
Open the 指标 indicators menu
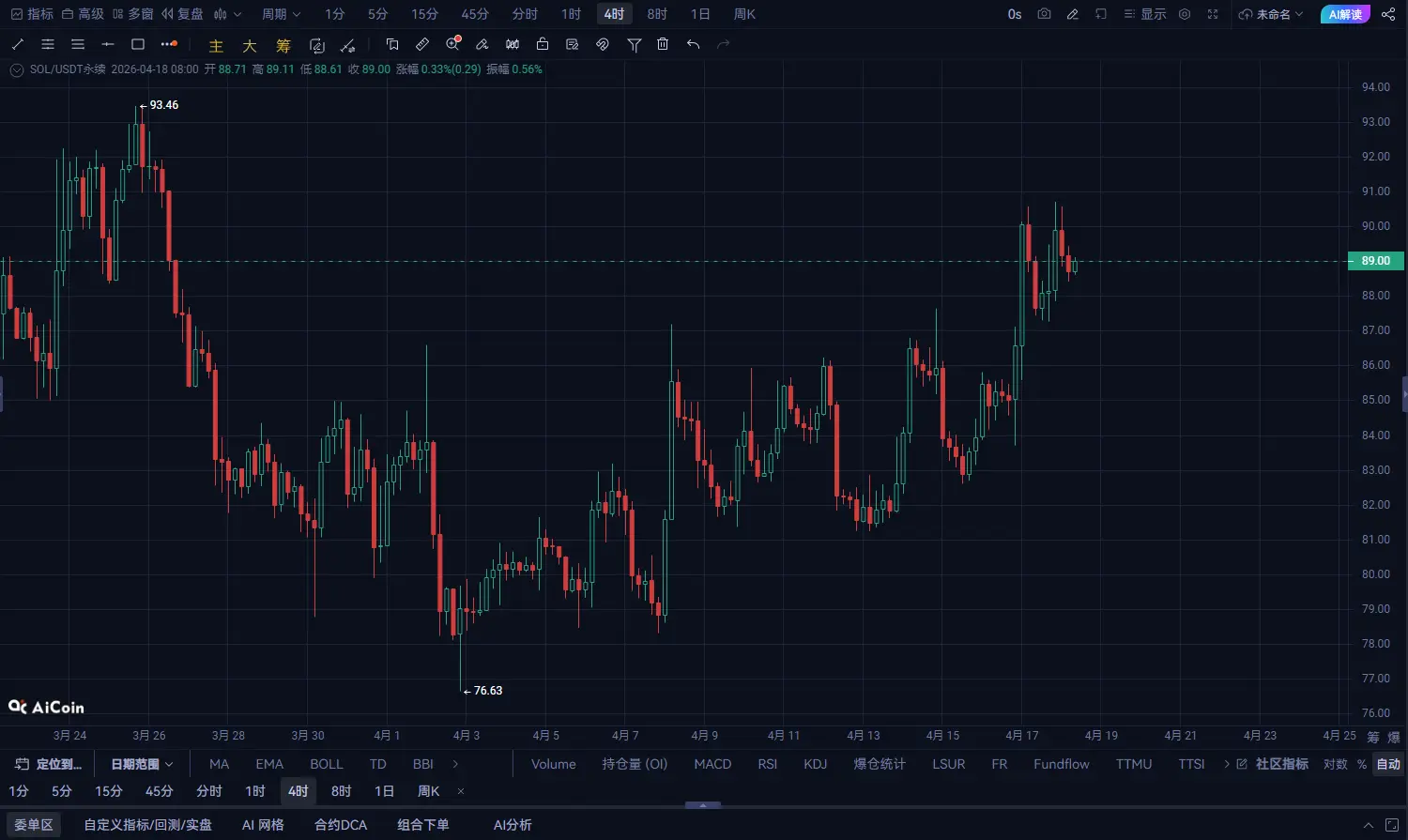click(33, 14)
